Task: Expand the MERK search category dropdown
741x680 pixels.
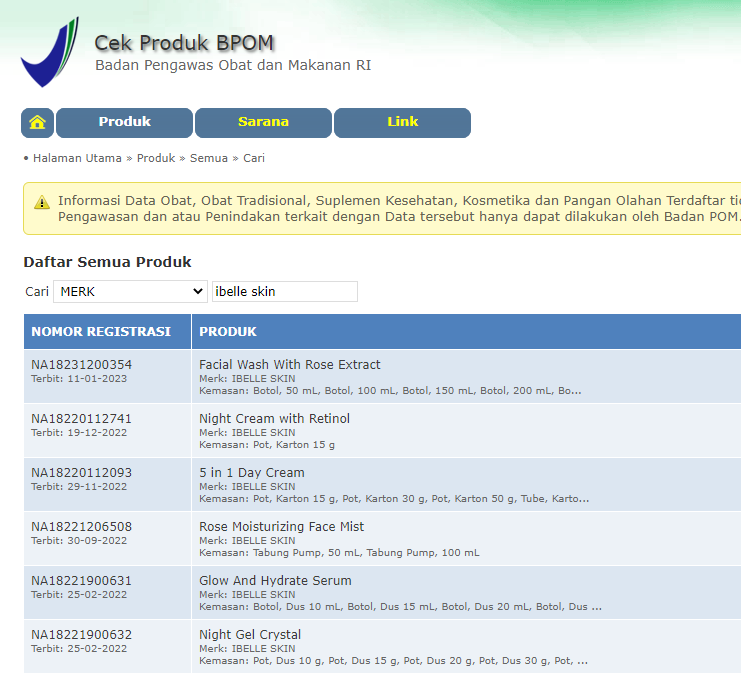Action: coord(130,292)
